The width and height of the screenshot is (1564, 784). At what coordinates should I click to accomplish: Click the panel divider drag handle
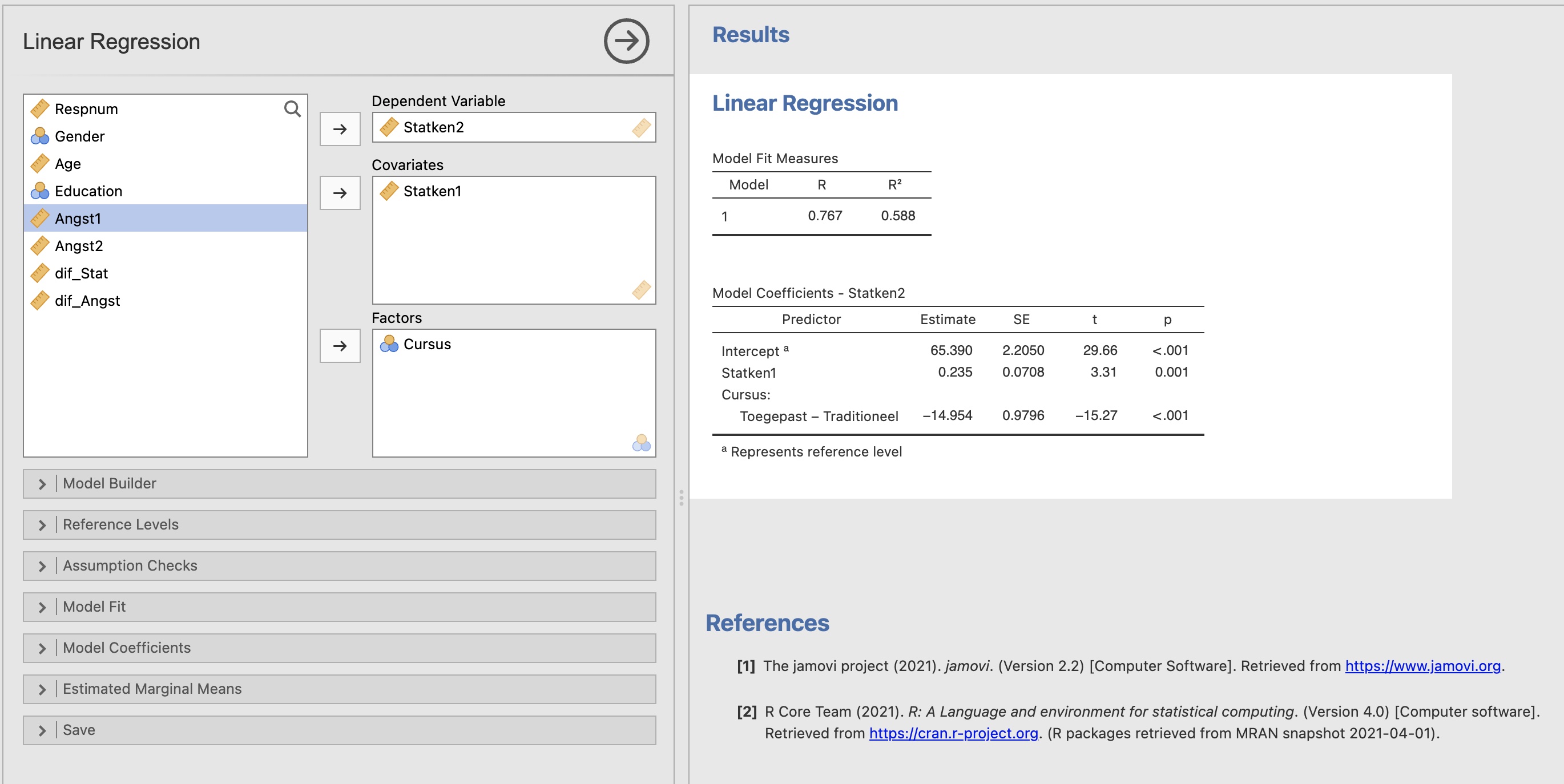click(x=681, y=498)
